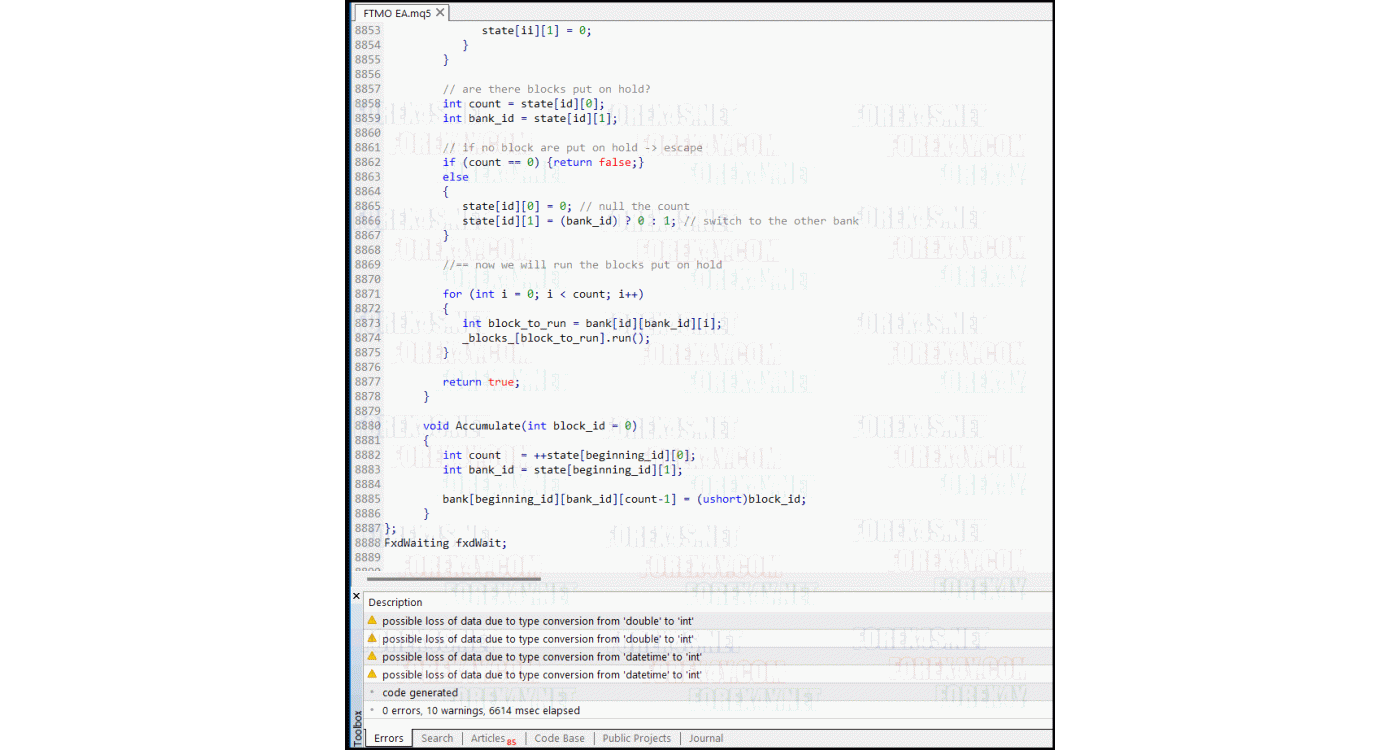Close the Toolbox panel
Screen dimensions: 1400x750
tap(356, 595)
